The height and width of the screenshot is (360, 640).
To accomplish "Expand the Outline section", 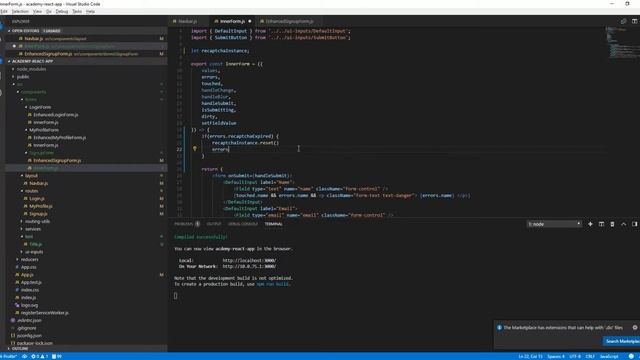I will 20,349.
